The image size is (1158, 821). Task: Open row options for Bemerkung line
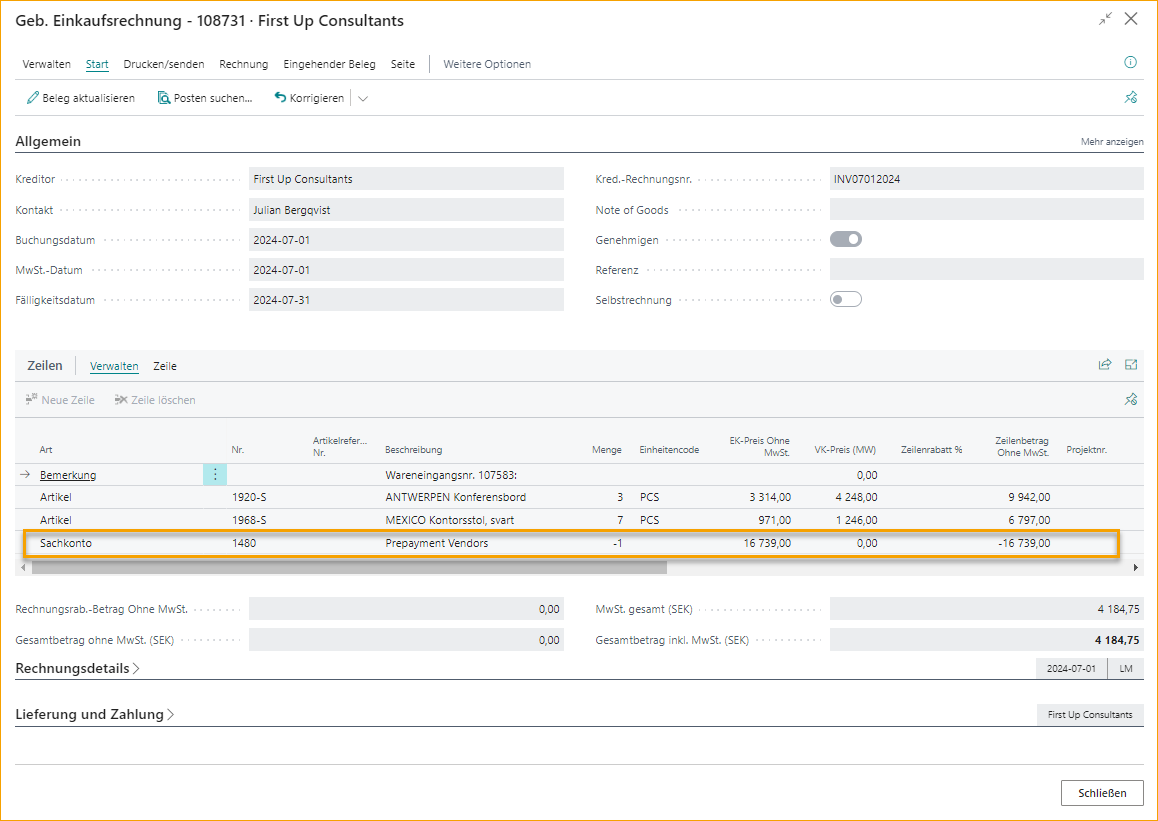(x=215, y=475)
